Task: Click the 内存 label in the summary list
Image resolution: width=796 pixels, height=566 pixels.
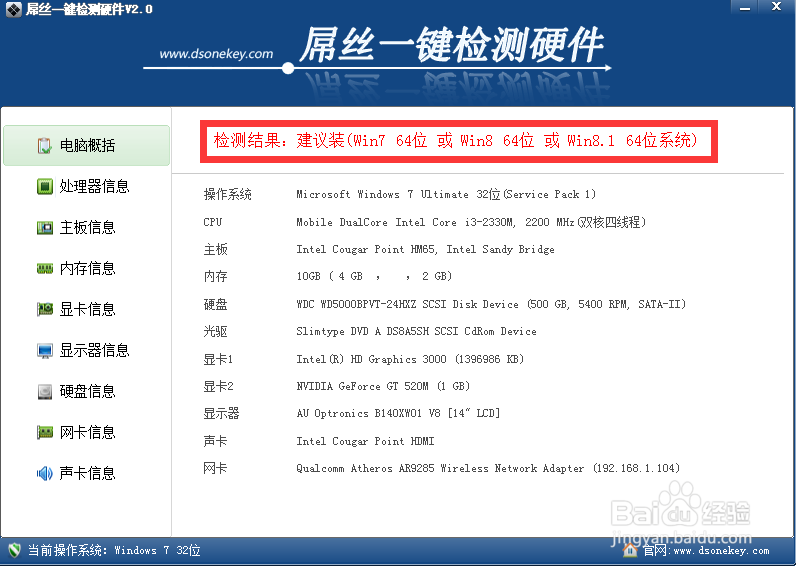Action: (x=215, y=276)
